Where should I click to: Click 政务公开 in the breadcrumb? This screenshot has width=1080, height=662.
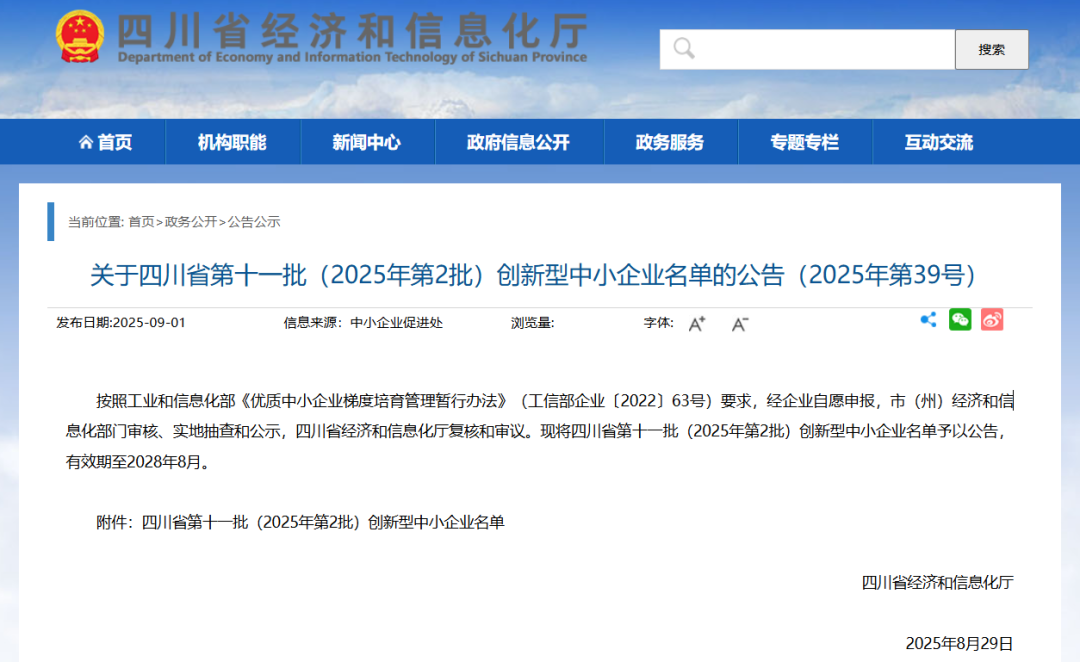[x=190, y=222]
